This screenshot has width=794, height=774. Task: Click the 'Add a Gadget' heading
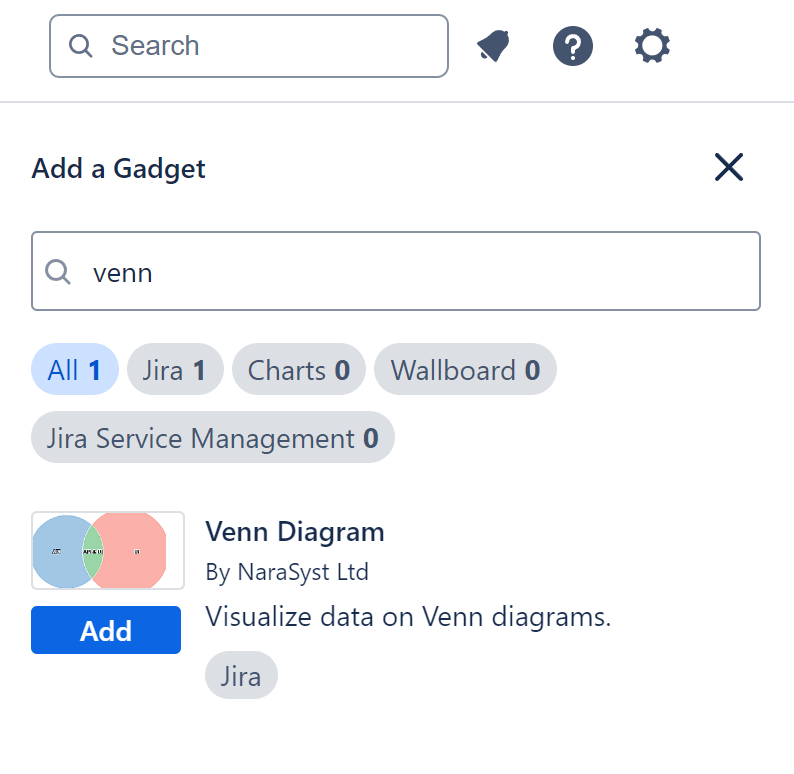pos(119,168)
